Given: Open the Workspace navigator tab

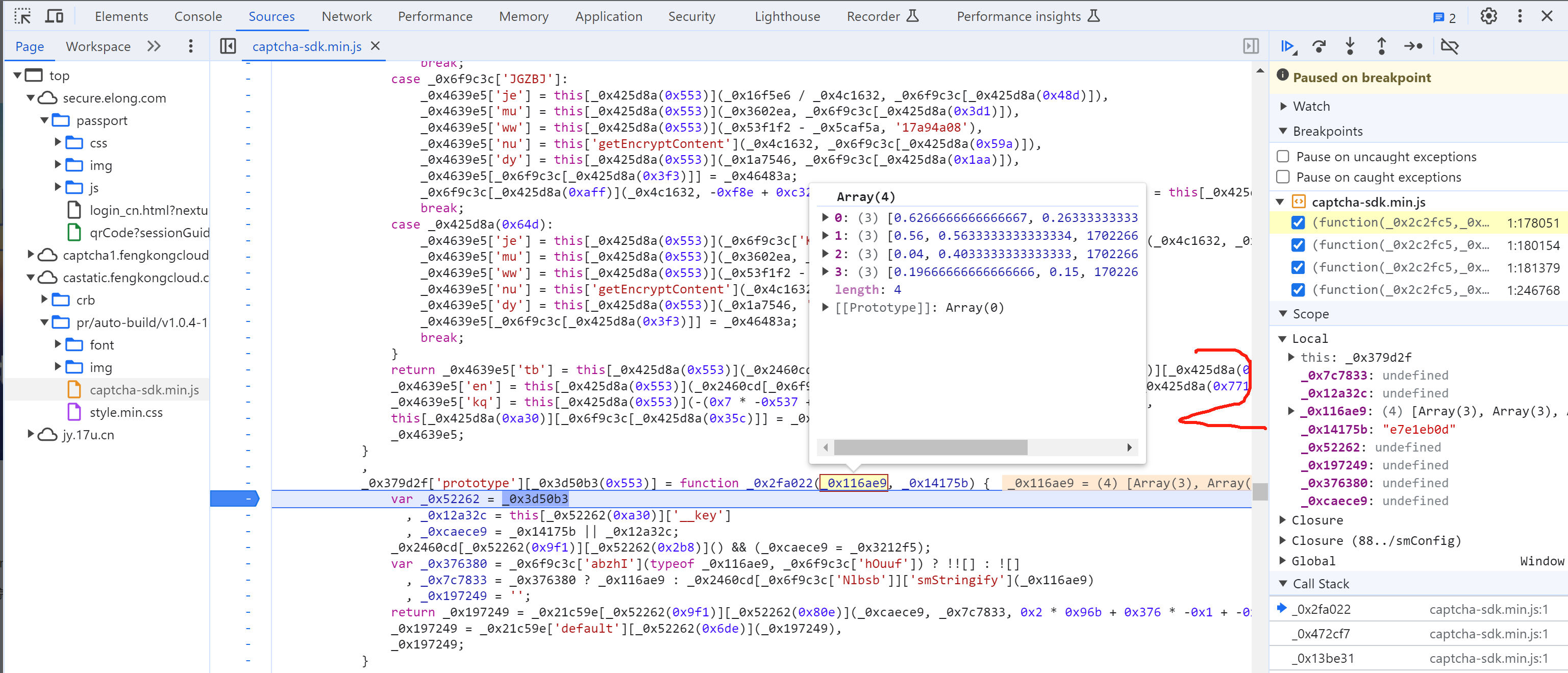Looking at the screenshot, I should pos(98,46).
